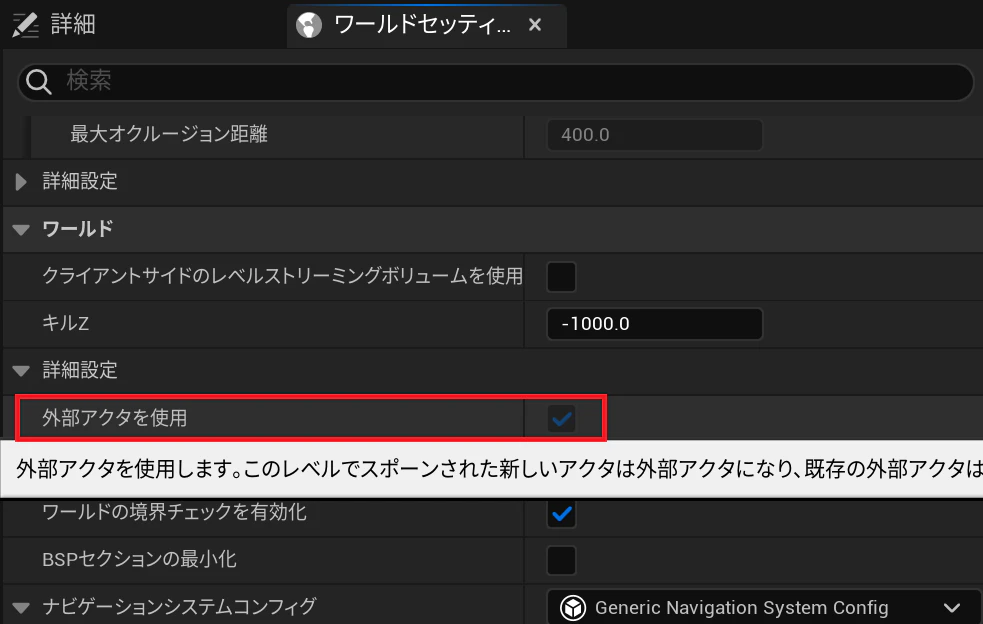Uncheck the 外部アクタを使用 checkbox
This screenshot has width=983, height=624.
(x=561, y=418)
